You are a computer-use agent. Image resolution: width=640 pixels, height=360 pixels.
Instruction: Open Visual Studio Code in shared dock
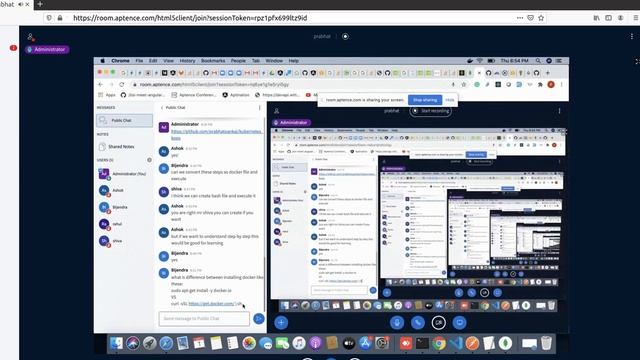[x=456, y=343]
